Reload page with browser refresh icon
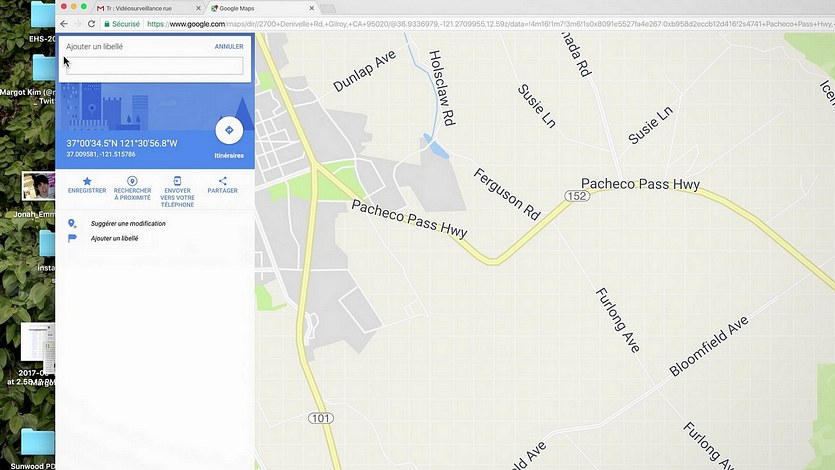This screenshot has width=835, height=470. tap(91, 24)
